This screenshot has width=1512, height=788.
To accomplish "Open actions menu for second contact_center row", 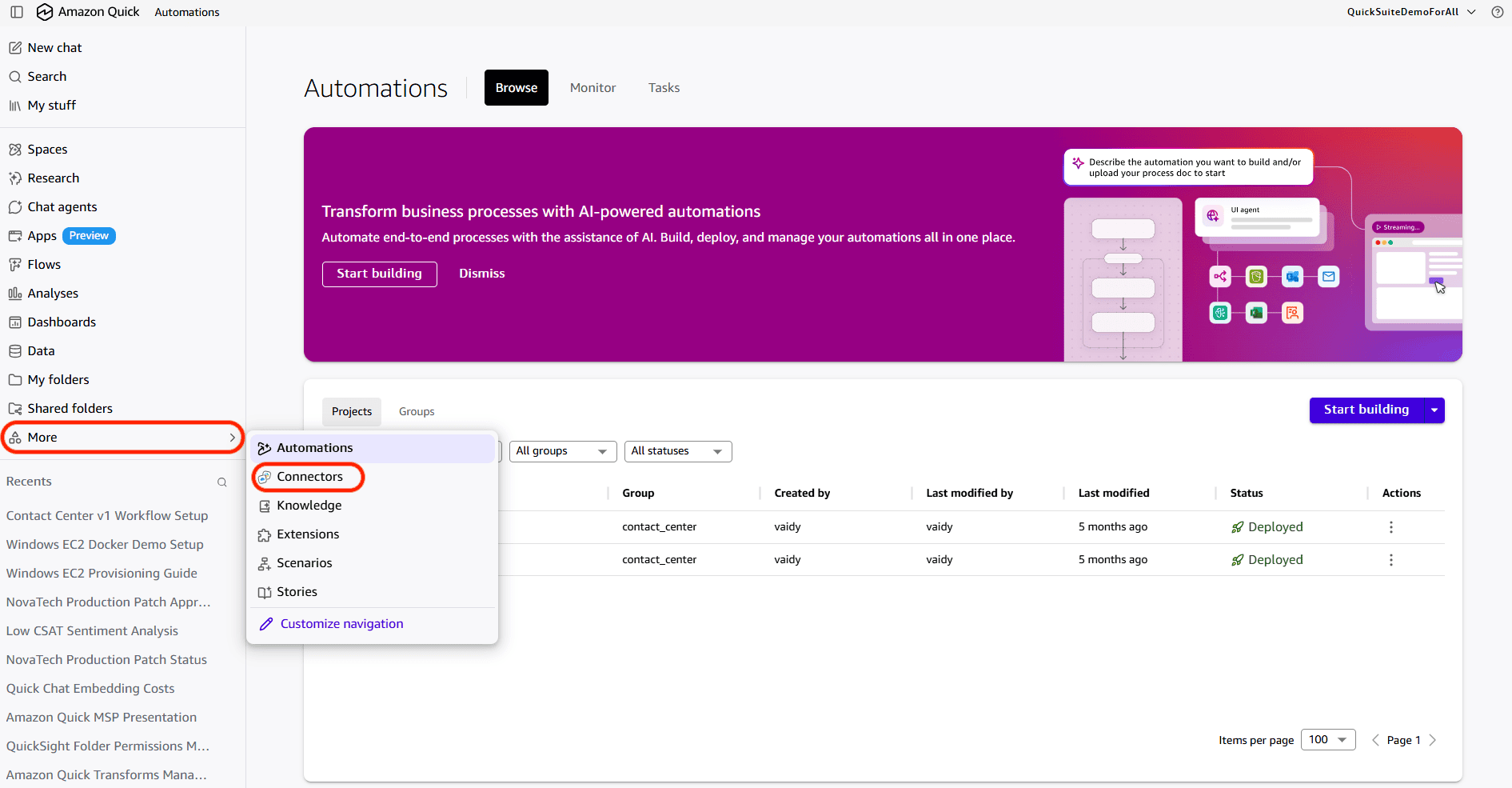I will pyautogui.click(x=1391, y=560).
